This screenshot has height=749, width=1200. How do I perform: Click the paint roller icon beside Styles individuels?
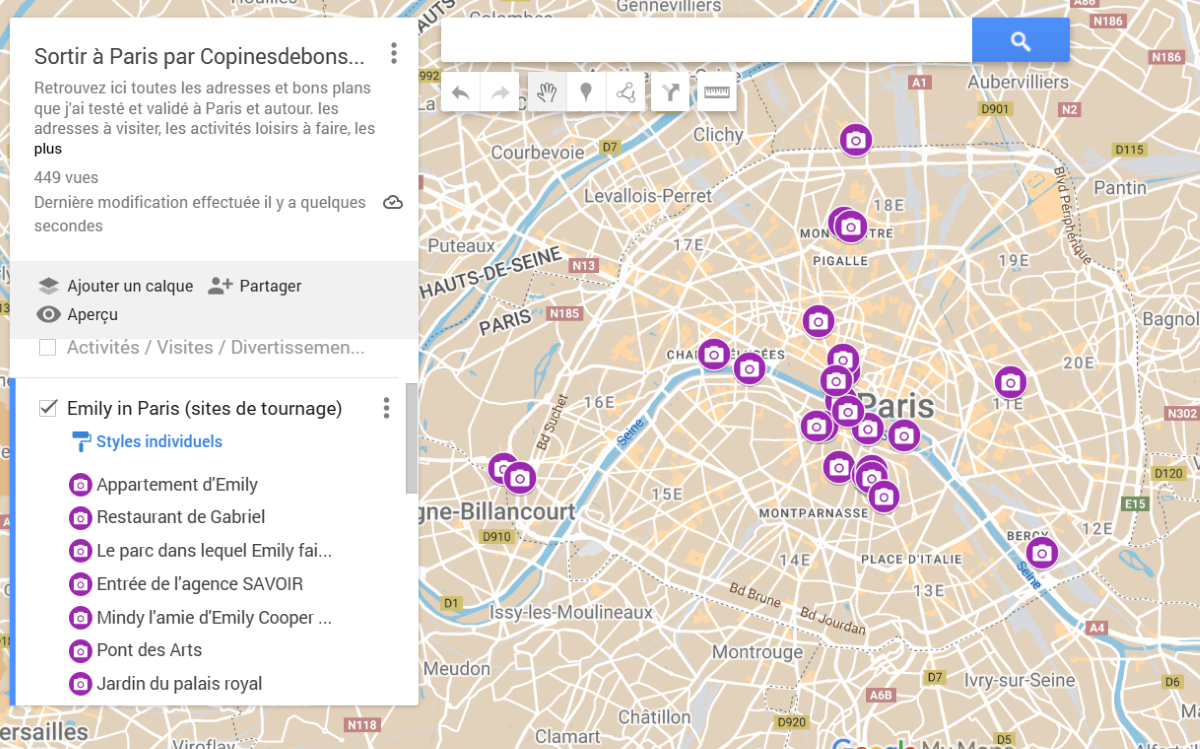click(x=81, y=441)
